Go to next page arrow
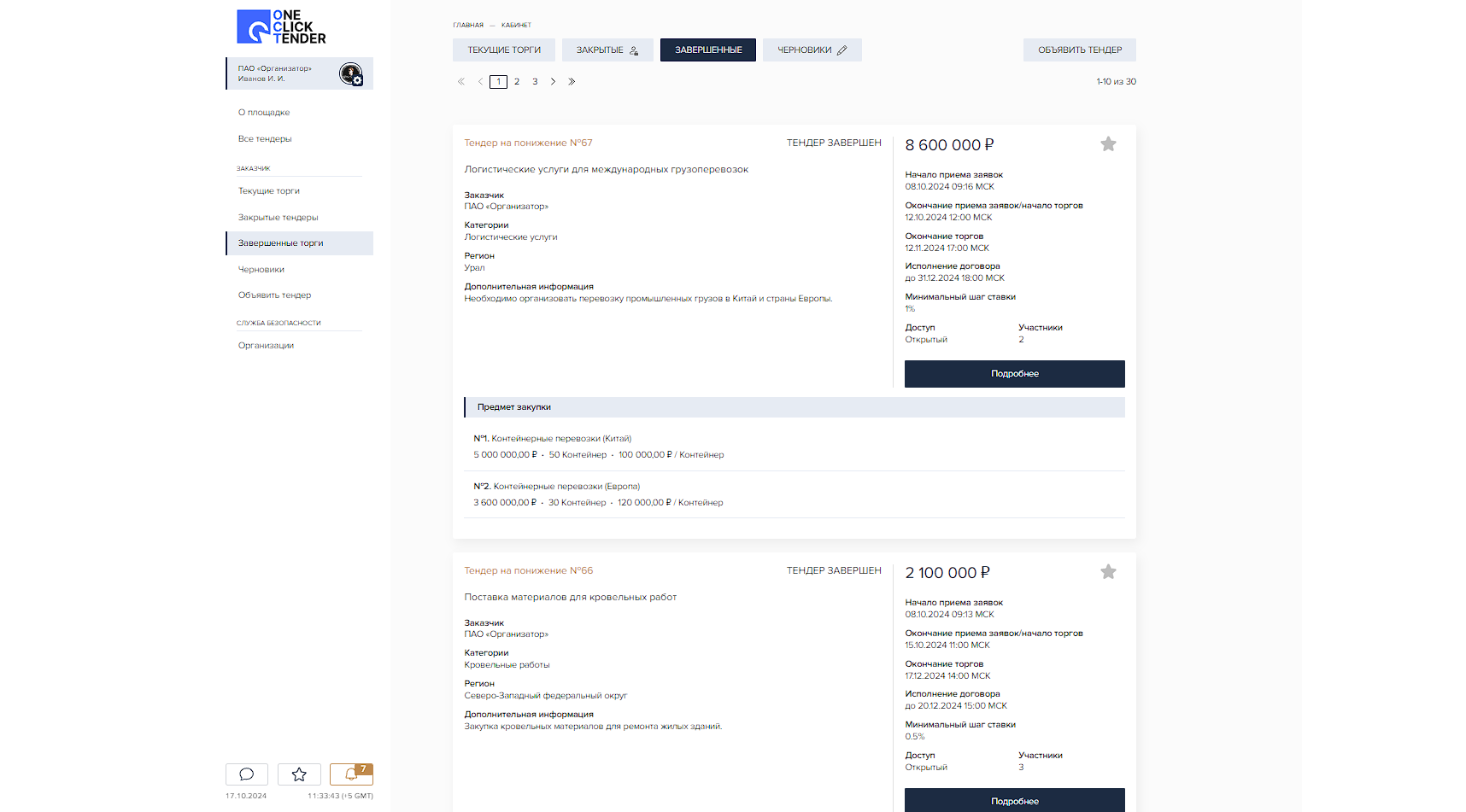The image size is (1466, 812). click(x=553, y=82)
